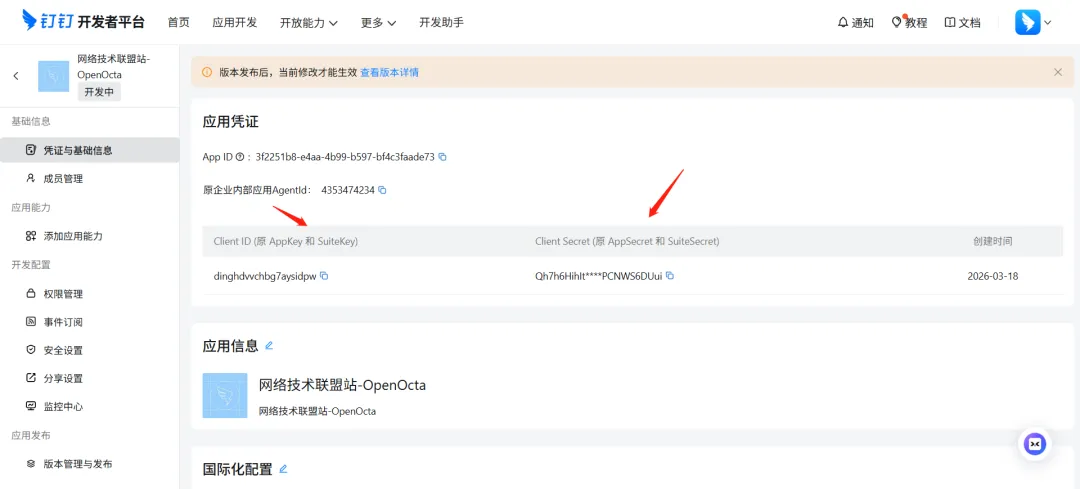This screenshot has height=489, width=1080.
Task: Copy the Client Secret value
Action: [669, 276]
